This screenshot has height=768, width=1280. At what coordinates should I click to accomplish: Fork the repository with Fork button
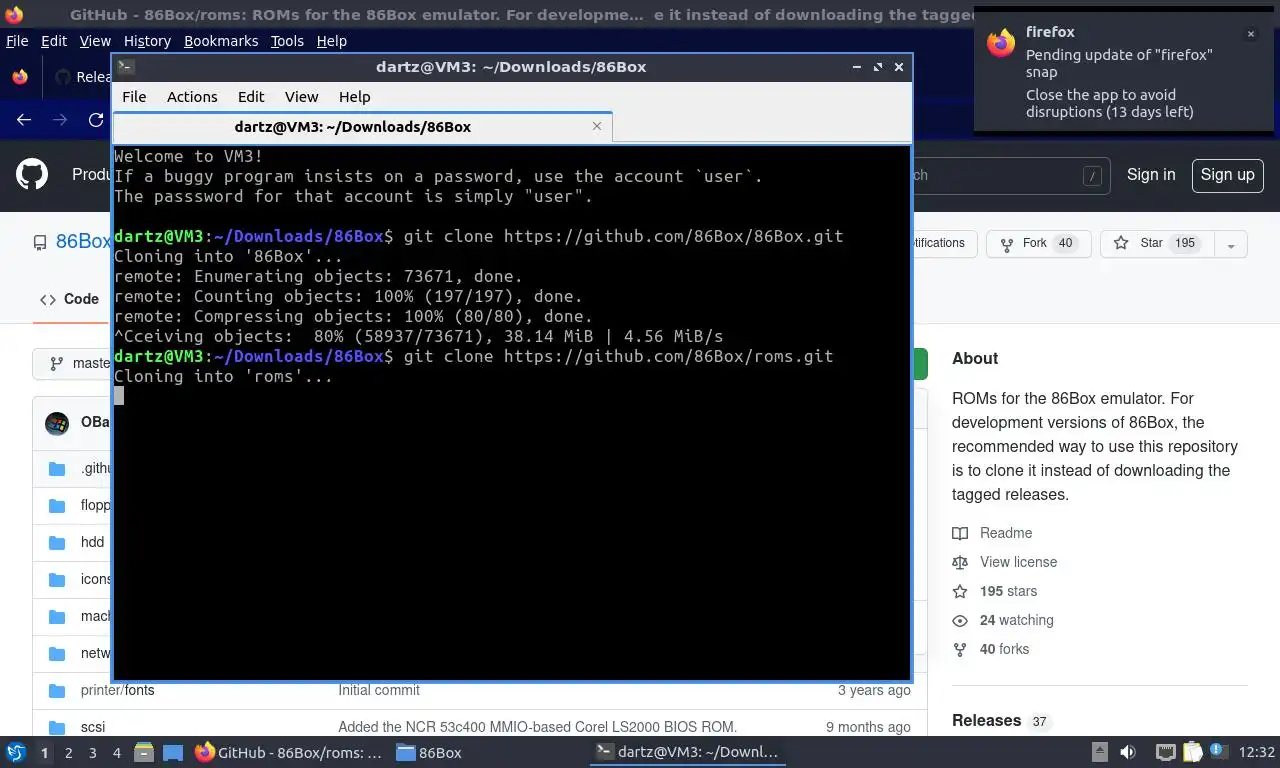(1037, 243)
